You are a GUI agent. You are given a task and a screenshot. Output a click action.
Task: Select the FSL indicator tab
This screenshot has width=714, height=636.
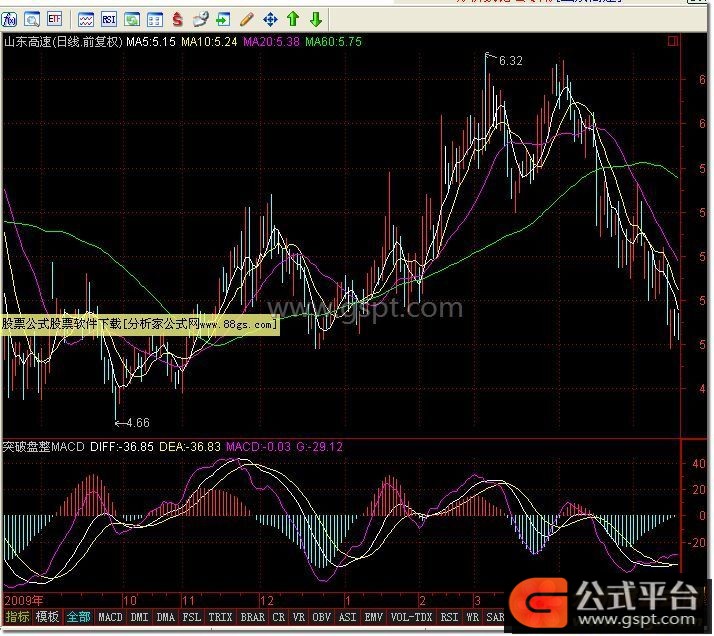point(192,617)
